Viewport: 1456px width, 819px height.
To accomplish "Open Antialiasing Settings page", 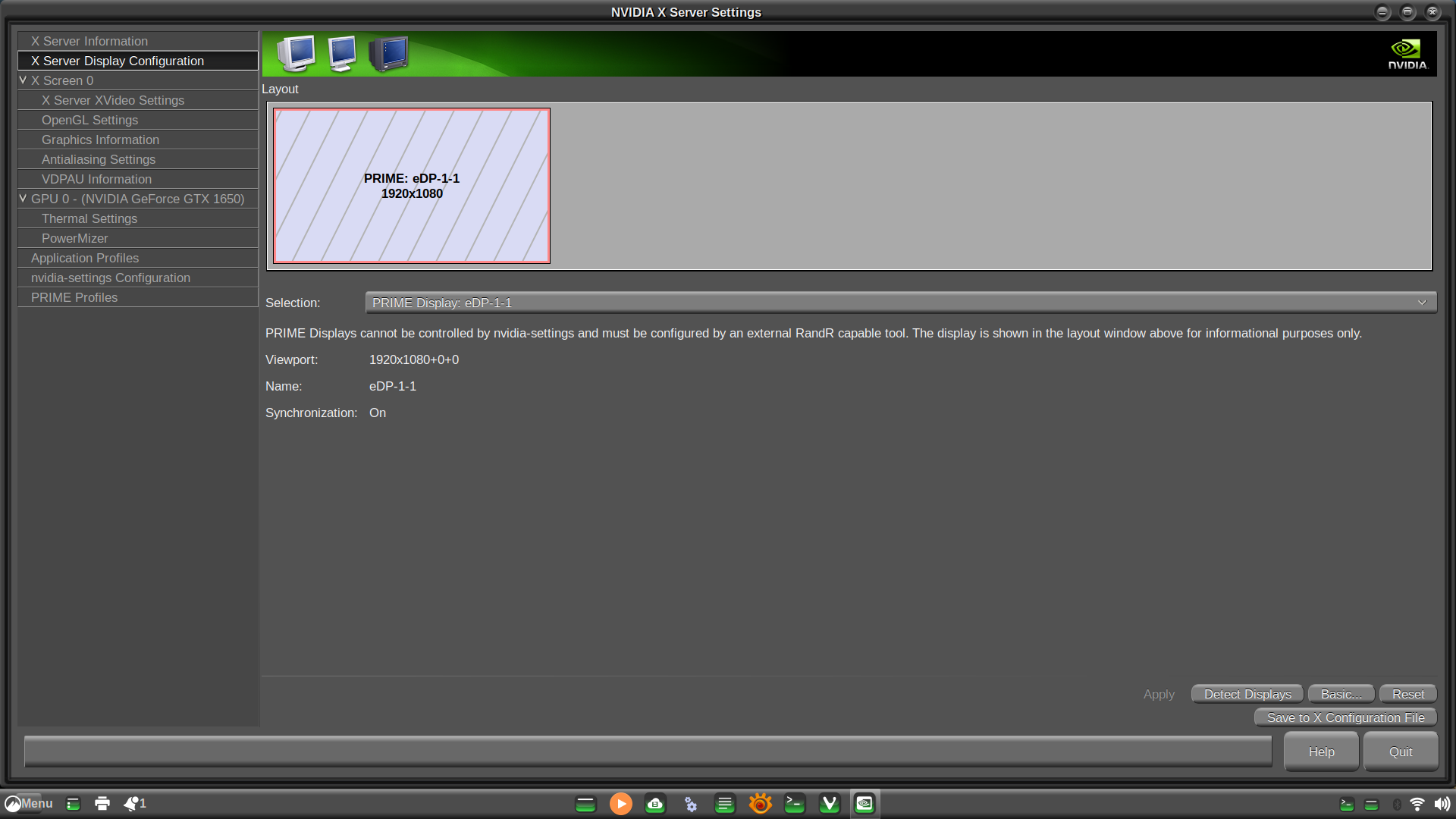I will (x=138, y=159).
